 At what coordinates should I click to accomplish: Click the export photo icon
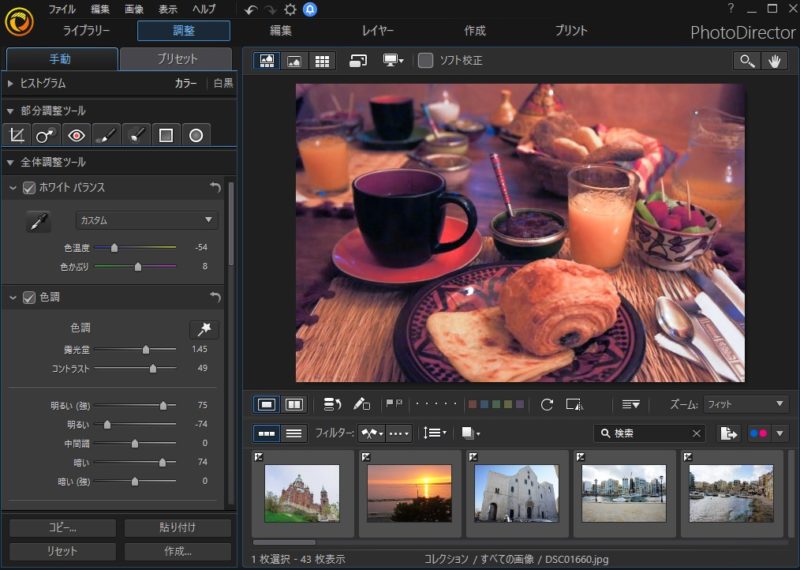tap(729, 433)
